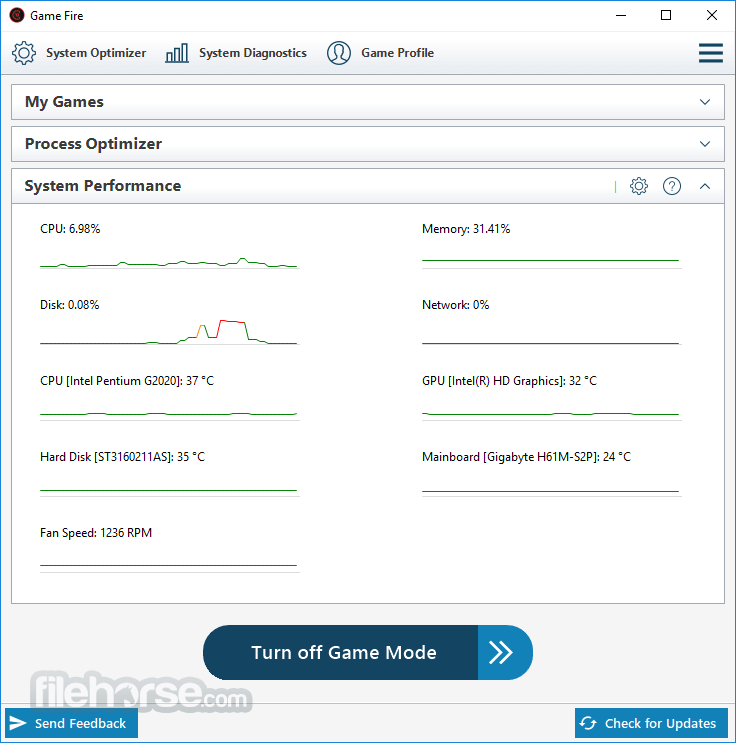Screen dimensions: 736x743
Task: Expand the Process Optimizer section
Action: [705, 144]
